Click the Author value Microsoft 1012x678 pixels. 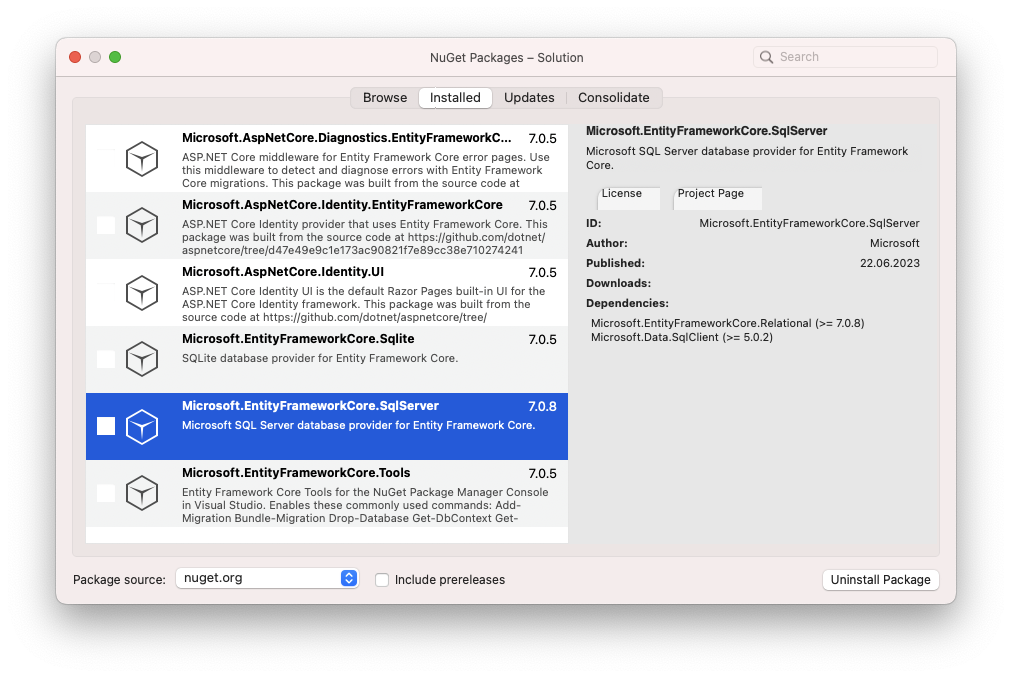(895, 243)
